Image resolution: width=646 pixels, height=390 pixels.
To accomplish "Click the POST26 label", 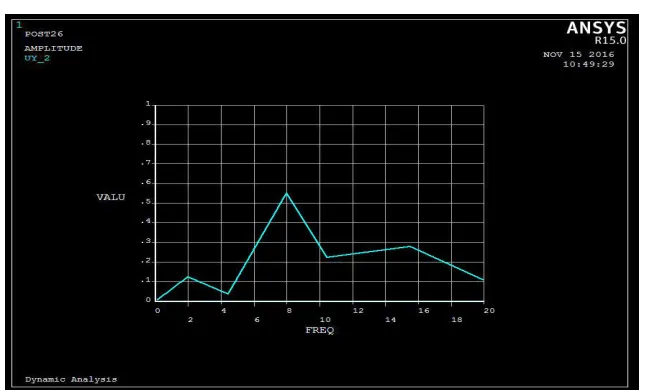I will (x=44, y=34).
